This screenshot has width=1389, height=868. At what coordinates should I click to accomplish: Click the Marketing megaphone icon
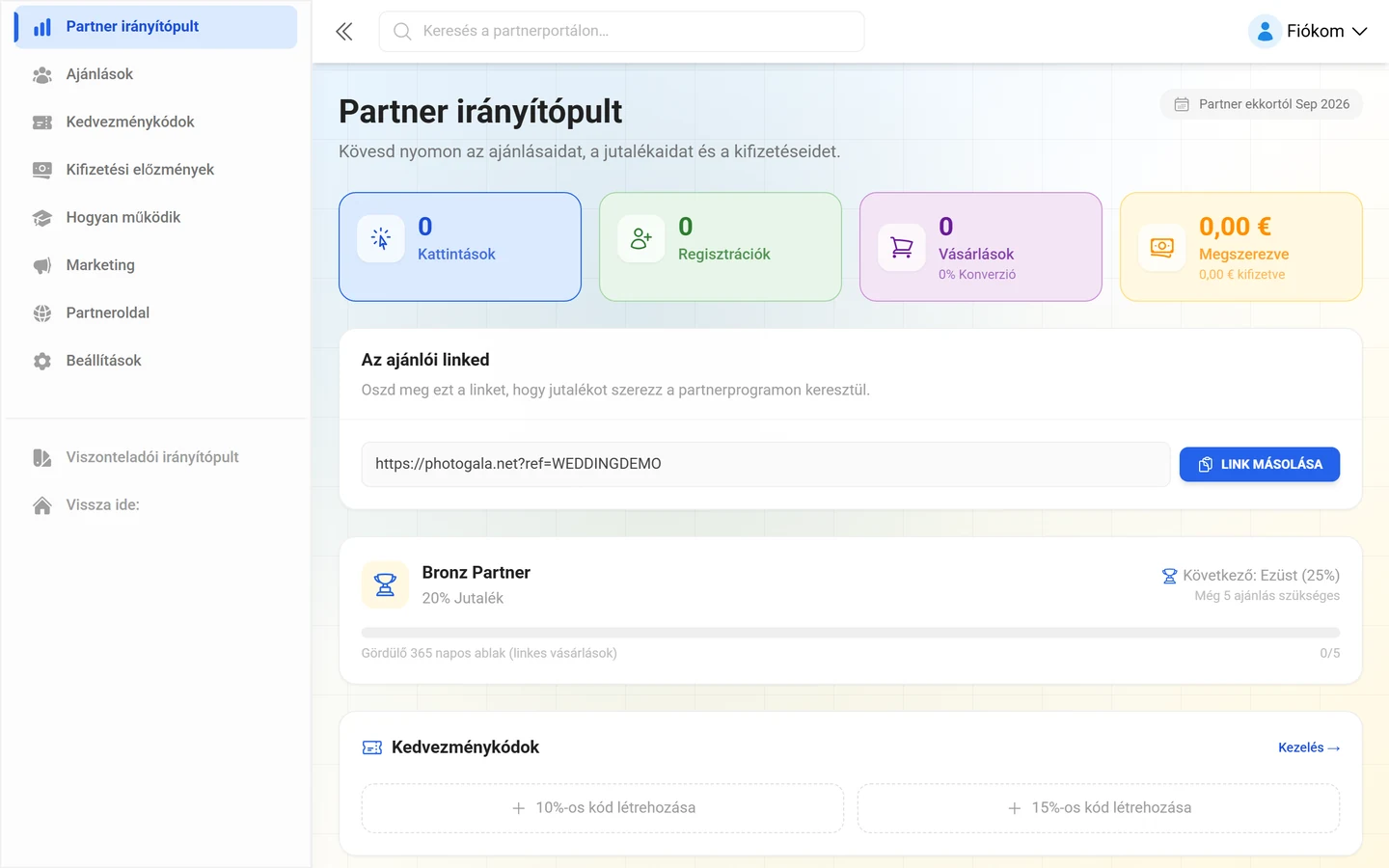tap(42, 265)
